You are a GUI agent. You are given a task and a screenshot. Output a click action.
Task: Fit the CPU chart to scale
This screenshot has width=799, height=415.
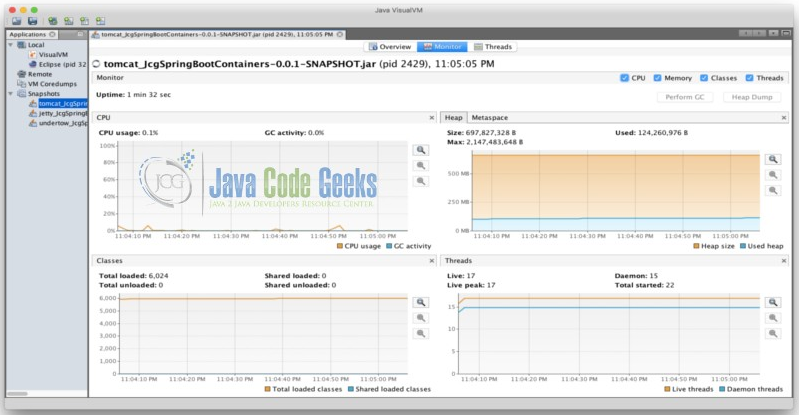(x=421, y=181)
